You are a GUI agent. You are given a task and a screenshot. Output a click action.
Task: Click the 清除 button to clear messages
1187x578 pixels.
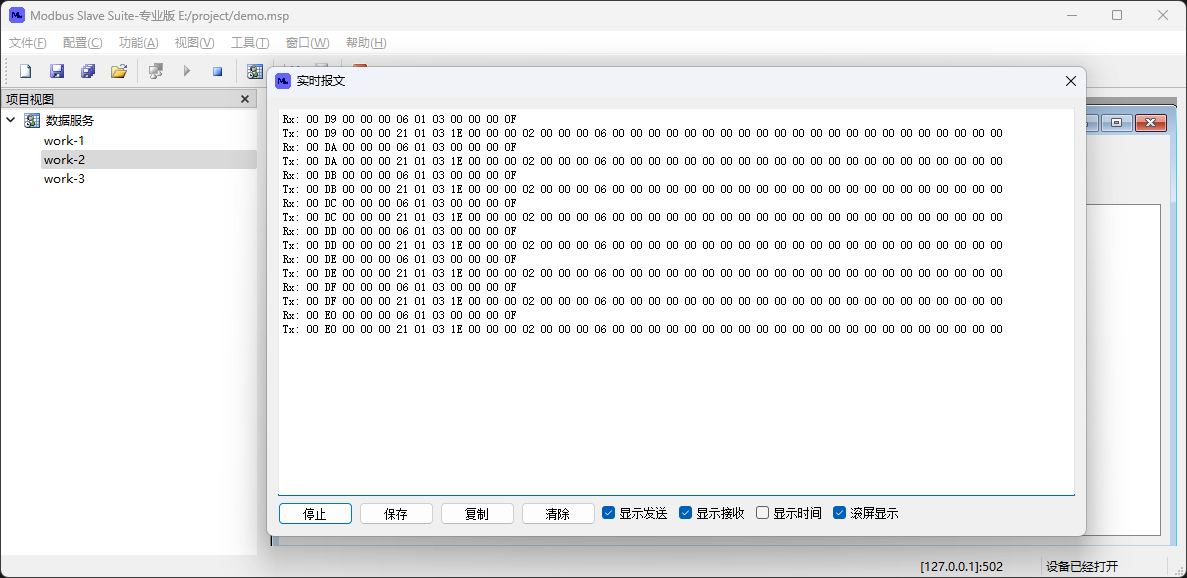[x=558, y=514]
